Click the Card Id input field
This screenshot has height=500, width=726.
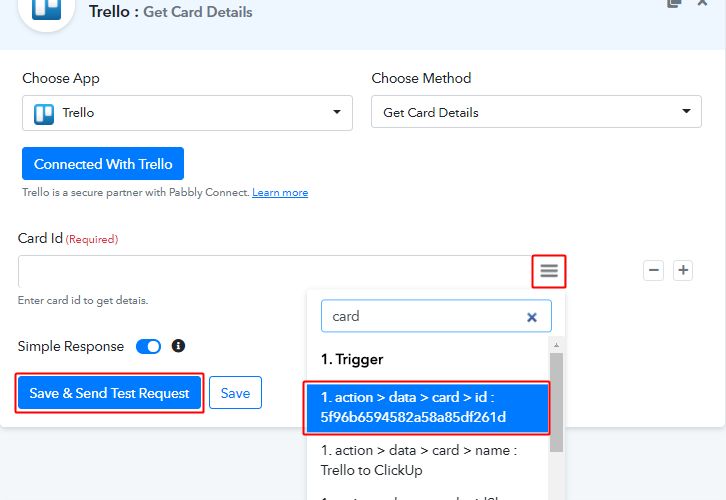[x=275, y=271]
